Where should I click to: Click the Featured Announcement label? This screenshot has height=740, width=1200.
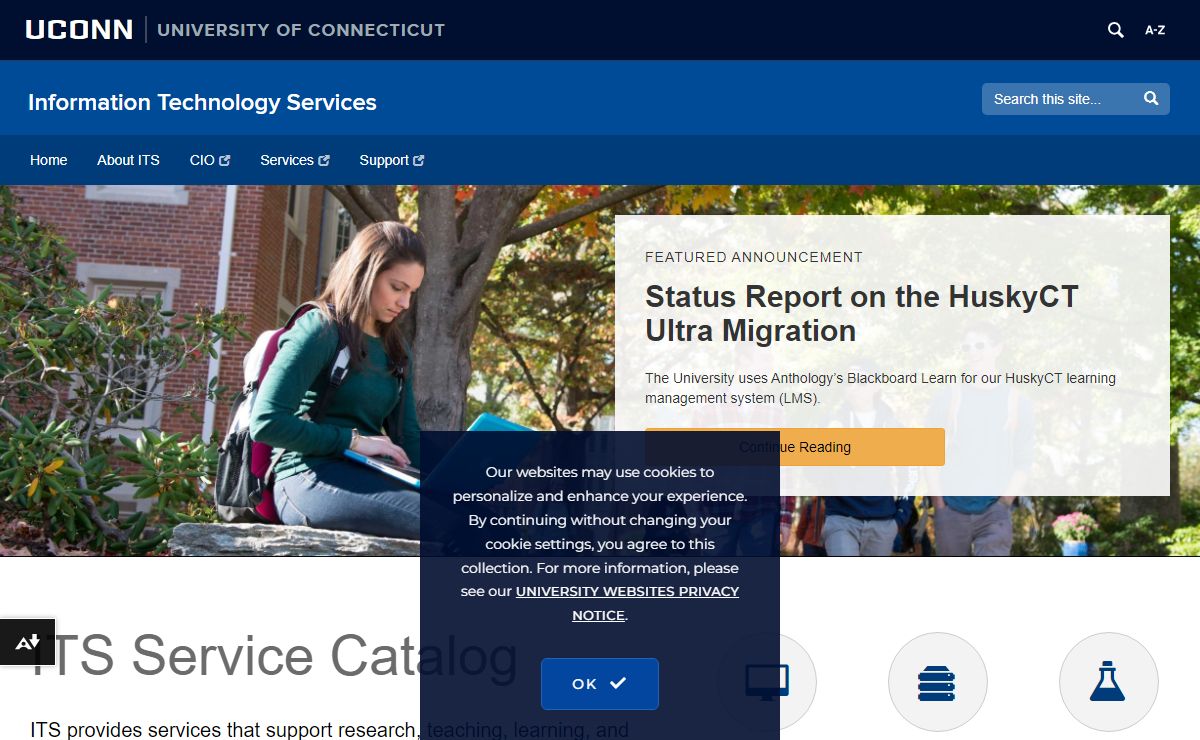[x=754, y=257]
